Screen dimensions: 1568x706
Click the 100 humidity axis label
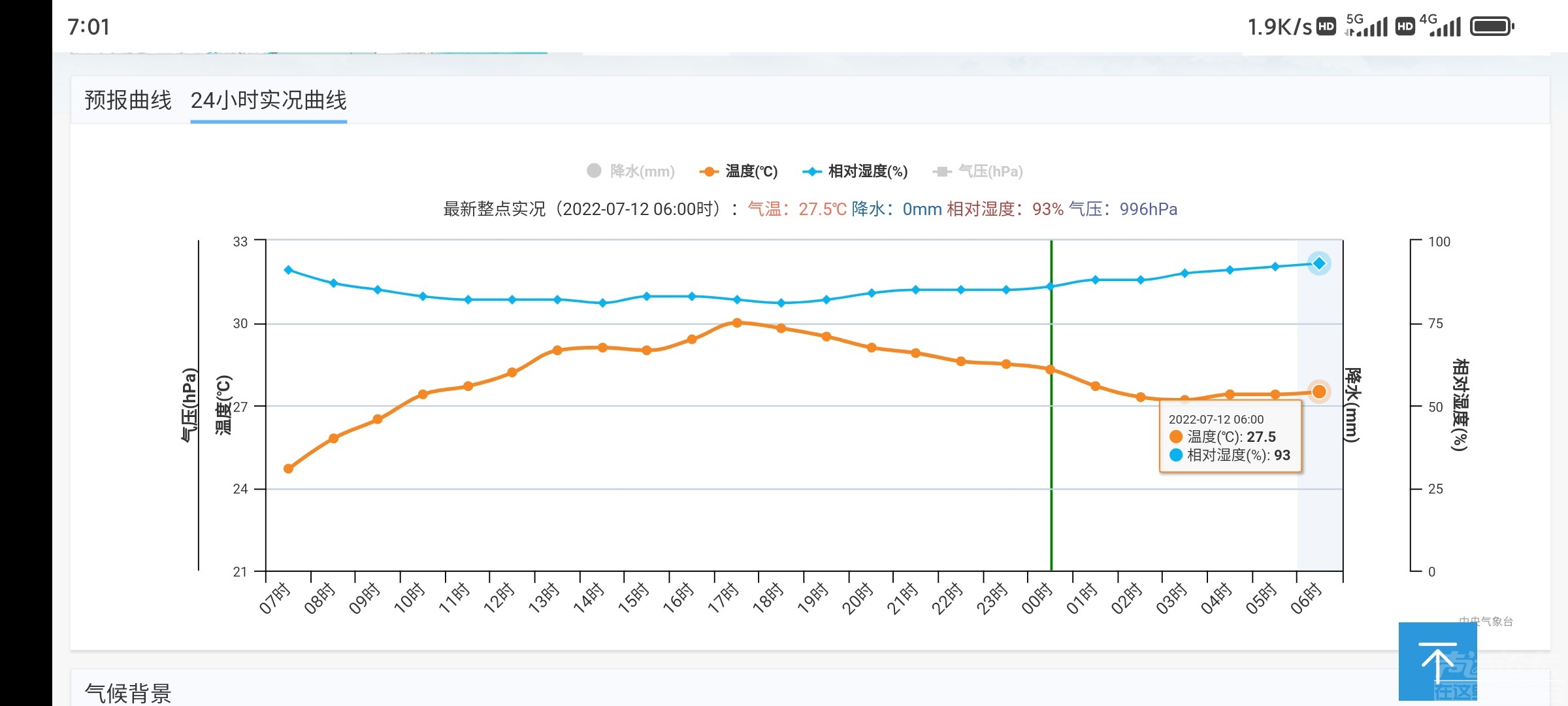[x=1439, y=242]
